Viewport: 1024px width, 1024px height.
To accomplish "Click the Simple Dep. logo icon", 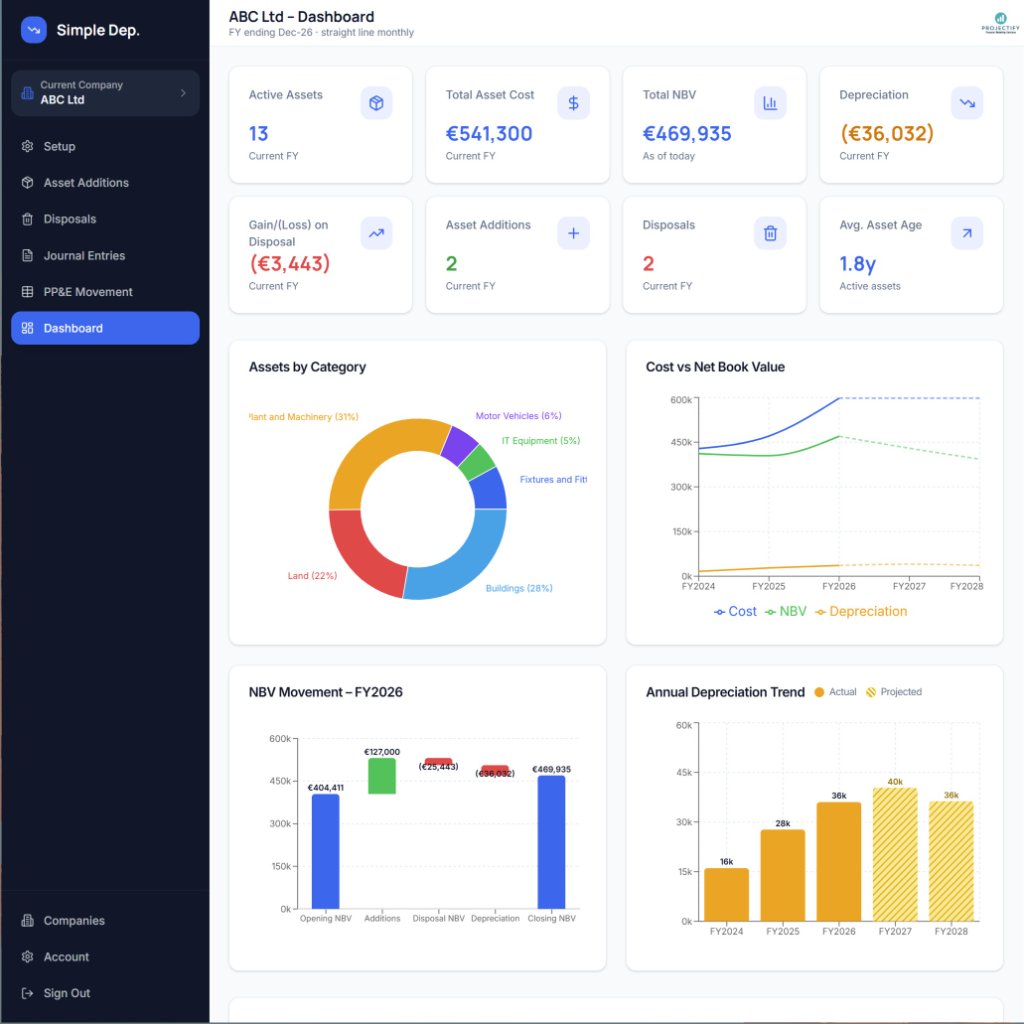I will 33,30.
